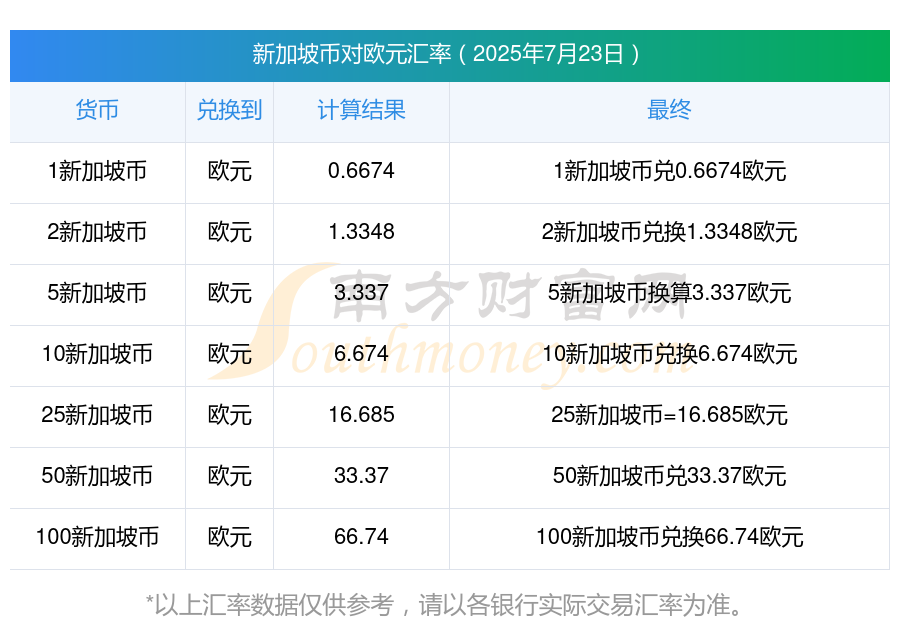
Task: Select the 50新加坡币 cell
Action: (x=97, y=476)
